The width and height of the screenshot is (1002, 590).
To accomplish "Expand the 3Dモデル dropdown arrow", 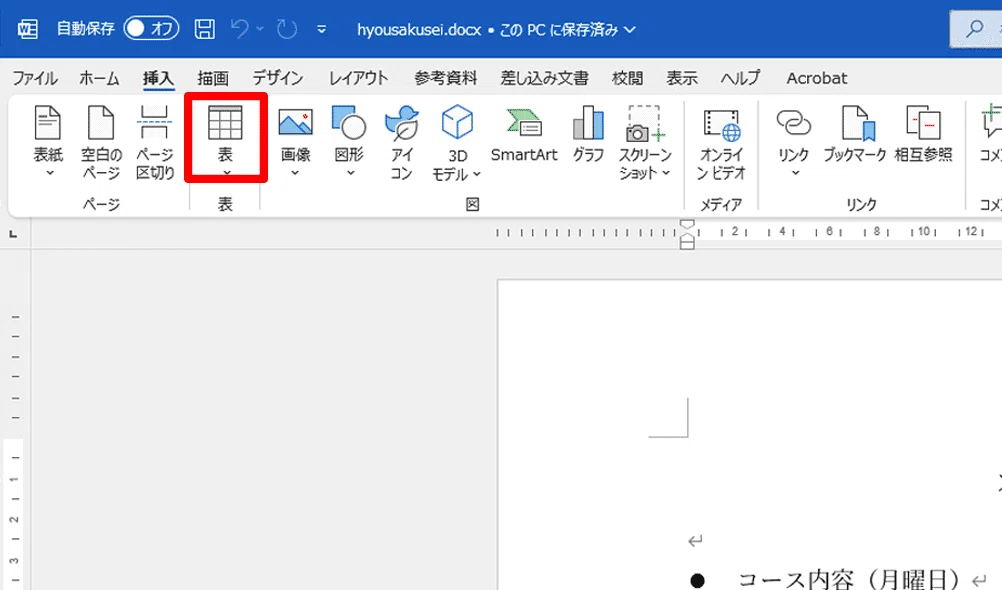I will pos(477,174).
